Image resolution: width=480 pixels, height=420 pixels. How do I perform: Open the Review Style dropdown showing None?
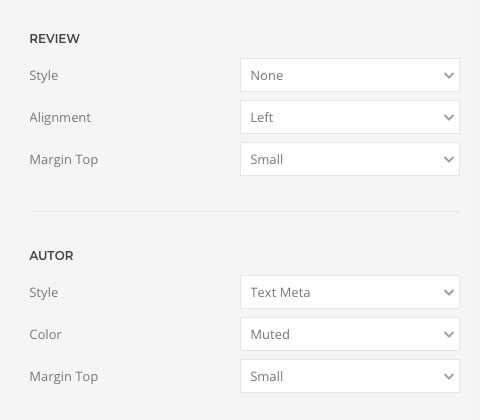pos(350,75)
